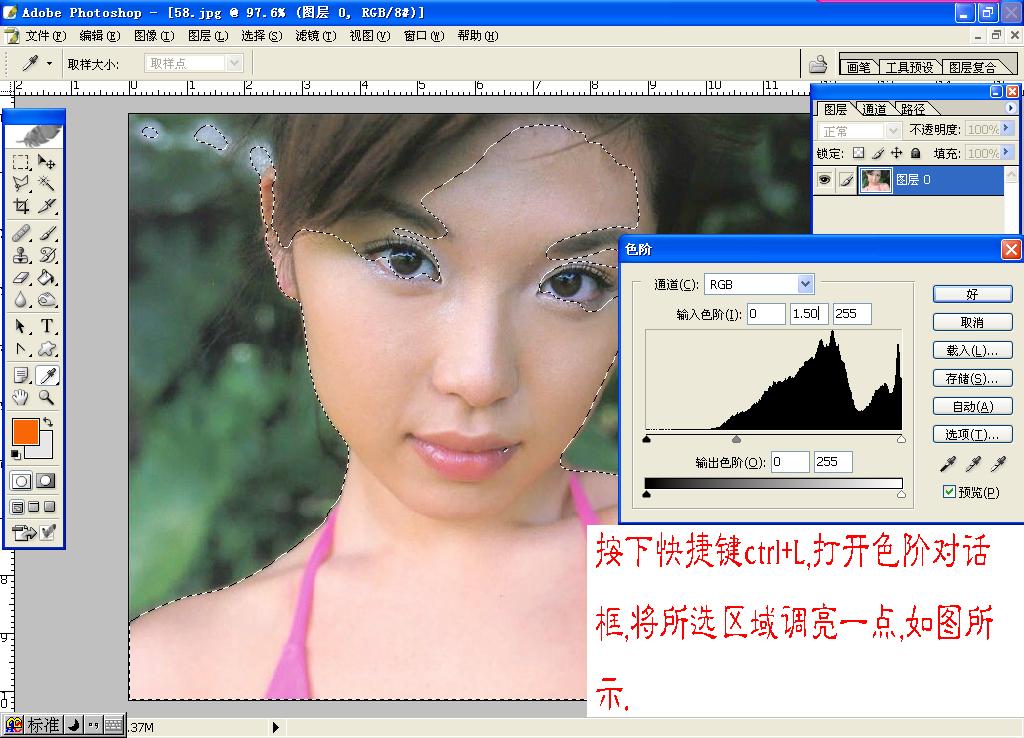
Task: Select the Brush tool
Action: tap(46, 233)
